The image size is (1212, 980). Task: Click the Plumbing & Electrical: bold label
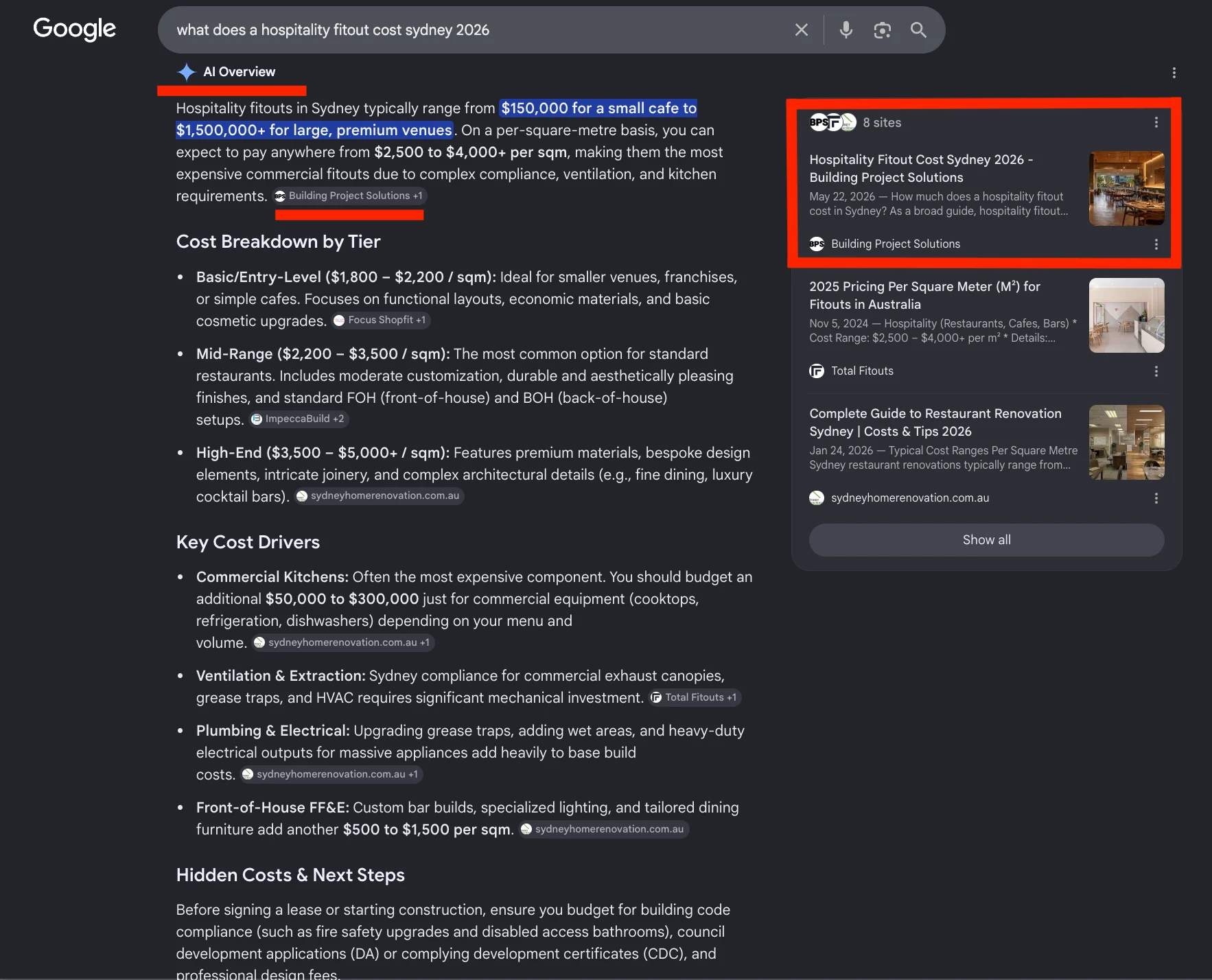pos(273,731)
